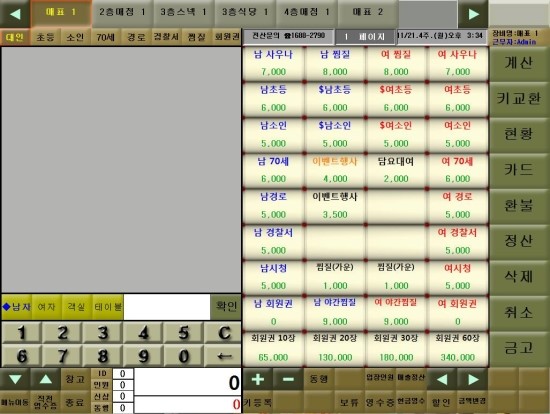Tap keypad digit 0
The image size is (550, 414).
[x=183, y=356]
